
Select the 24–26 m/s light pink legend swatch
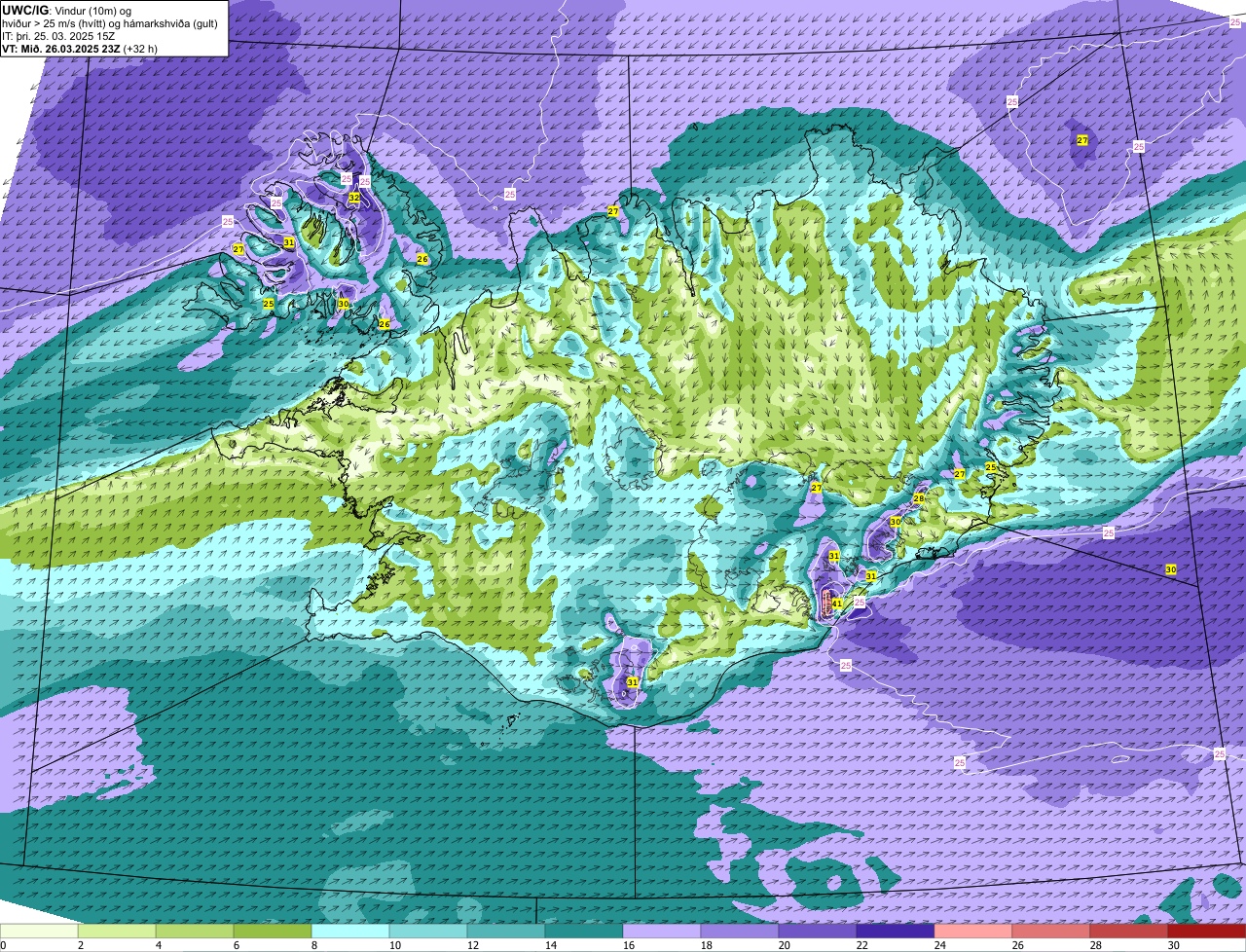(973, 931)
